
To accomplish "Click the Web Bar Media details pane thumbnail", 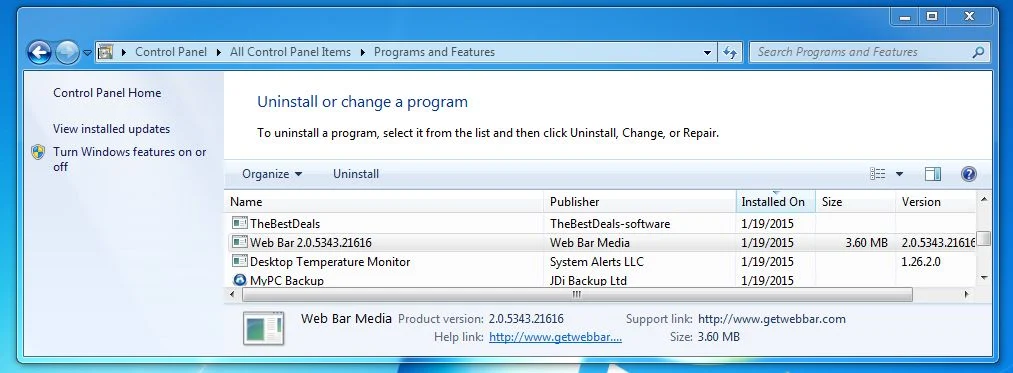I will coord(263,328).
